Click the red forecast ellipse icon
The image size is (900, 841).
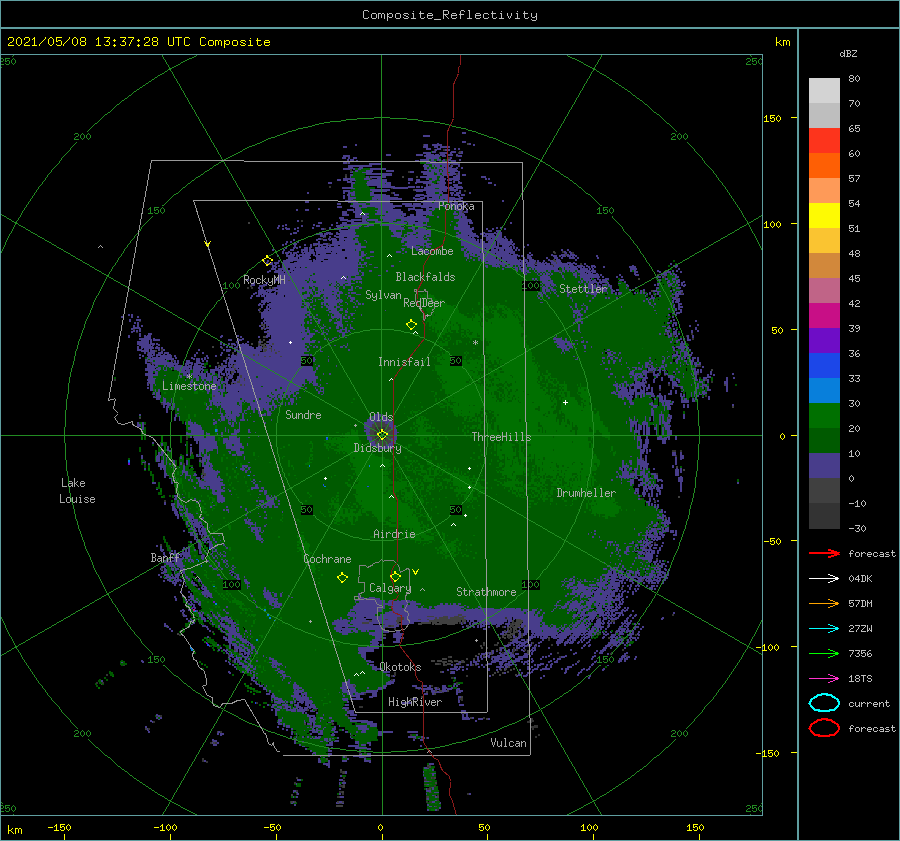(824, 728)
